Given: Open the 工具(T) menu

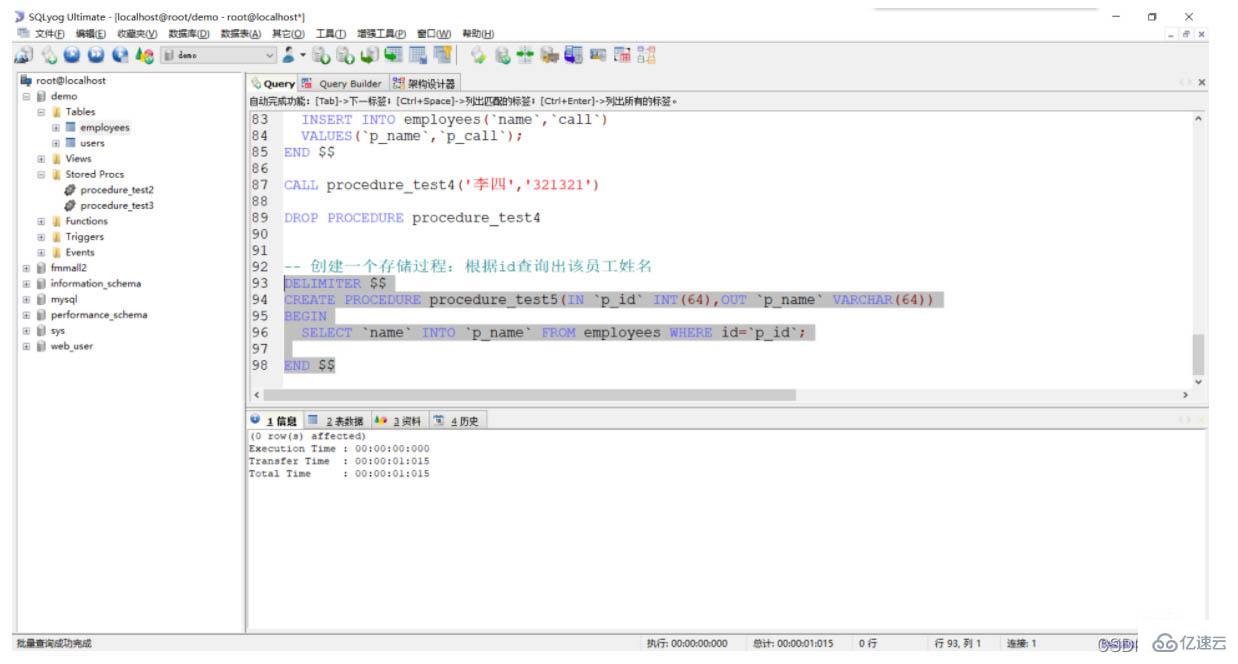Looking at the screenshot, I should pyautogui.click(x=330, y=33).
